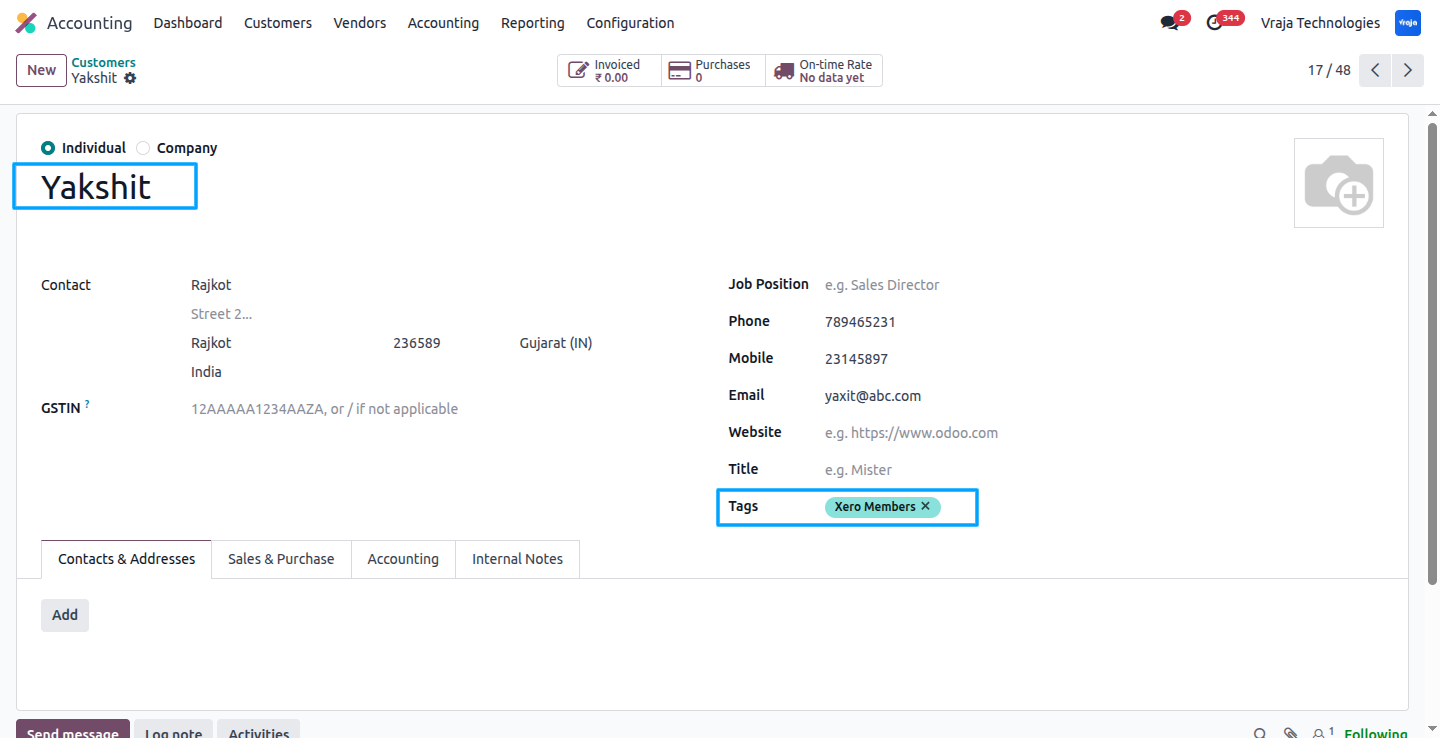
Task: Select the Company radio button
Action: pos(143,148)
